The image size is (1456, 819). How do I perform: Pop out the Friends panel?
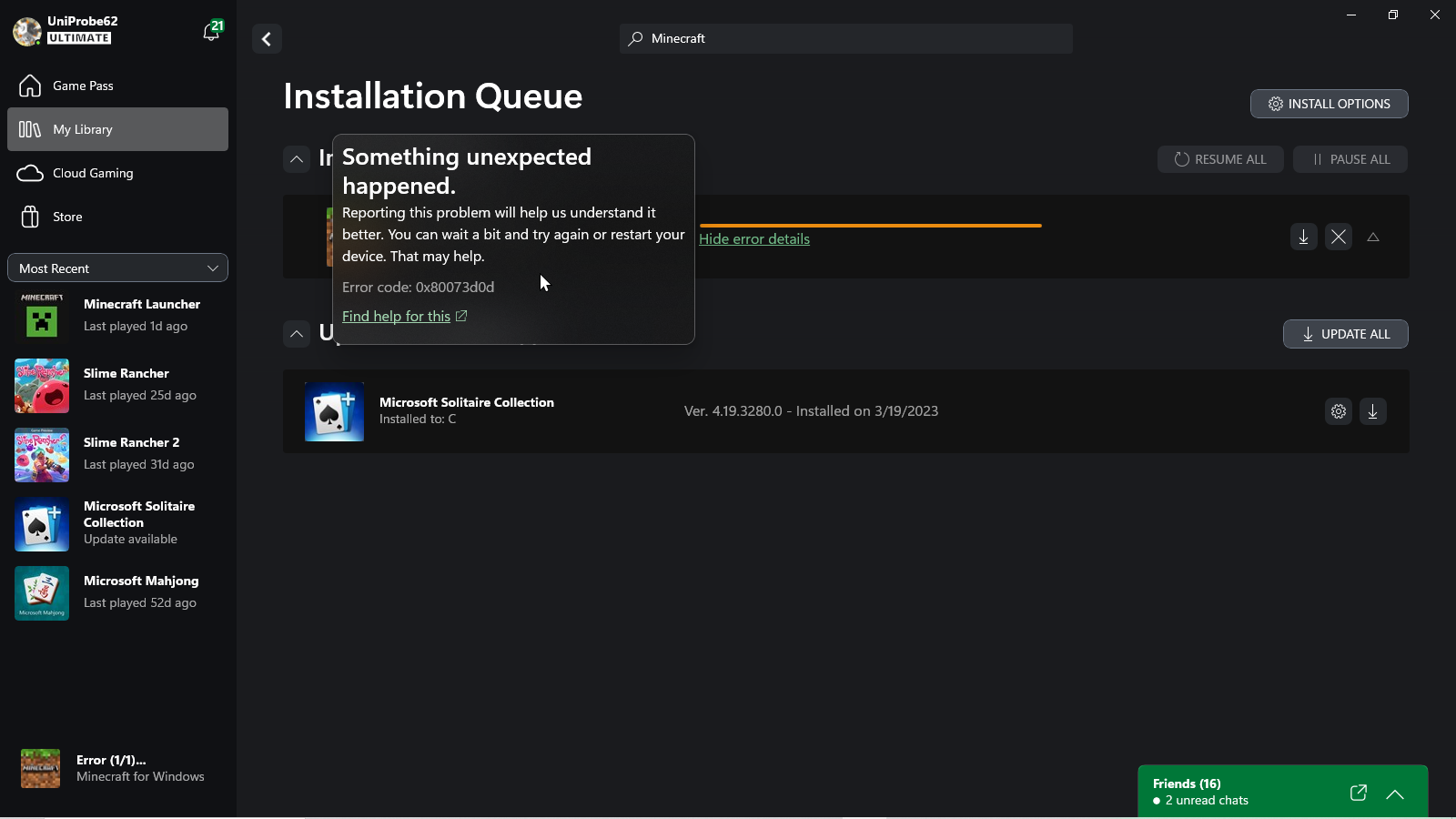1358,793
